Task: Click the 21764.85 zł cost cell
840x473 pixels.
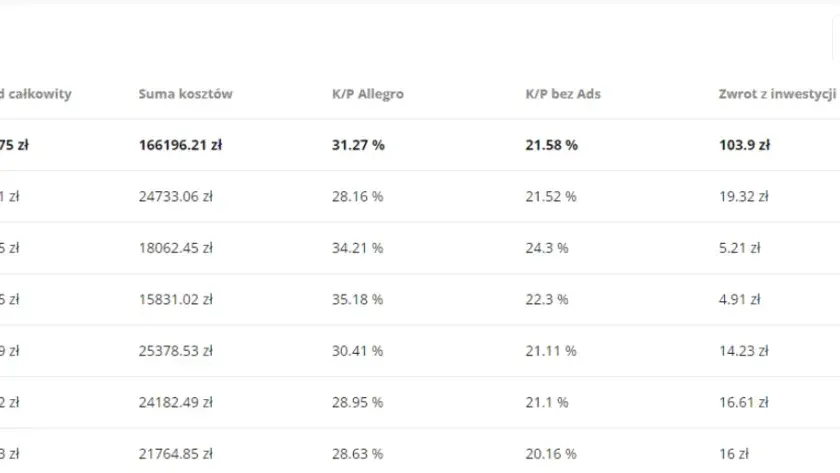Action: click(176, 454)
